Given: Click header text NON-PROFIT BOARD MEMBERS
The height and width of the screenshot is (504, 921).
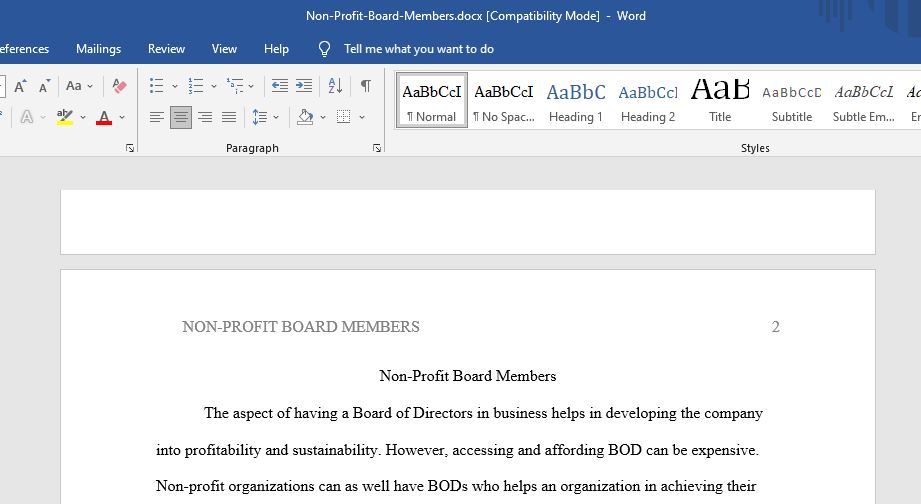Looking at the screenshot, I should coord(301,327).
